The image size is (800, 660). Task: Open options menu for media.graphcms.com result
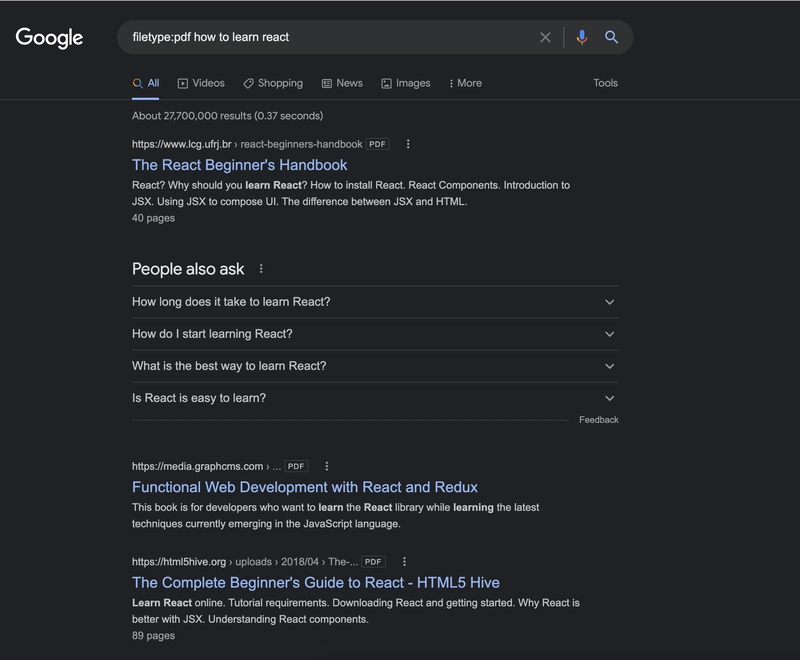pos(327,466)
